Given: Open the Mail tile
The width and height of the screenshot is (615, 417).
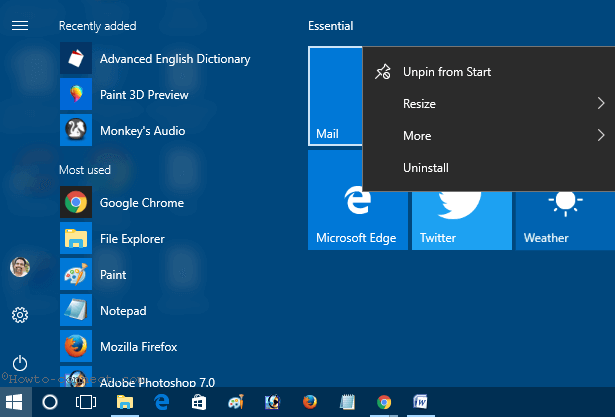Looking at the screenshot, I should click(x=335, y=96).
